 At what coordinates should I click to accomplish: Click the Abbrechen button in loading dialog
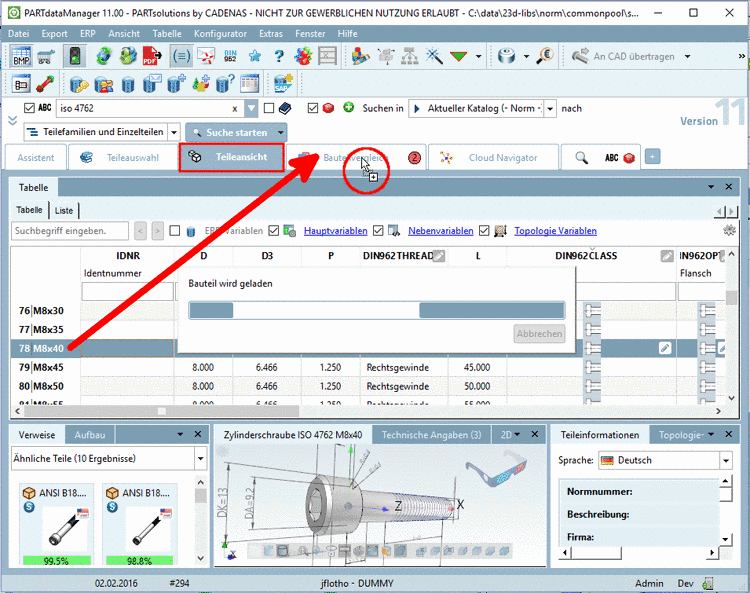[x=540, y=334]
